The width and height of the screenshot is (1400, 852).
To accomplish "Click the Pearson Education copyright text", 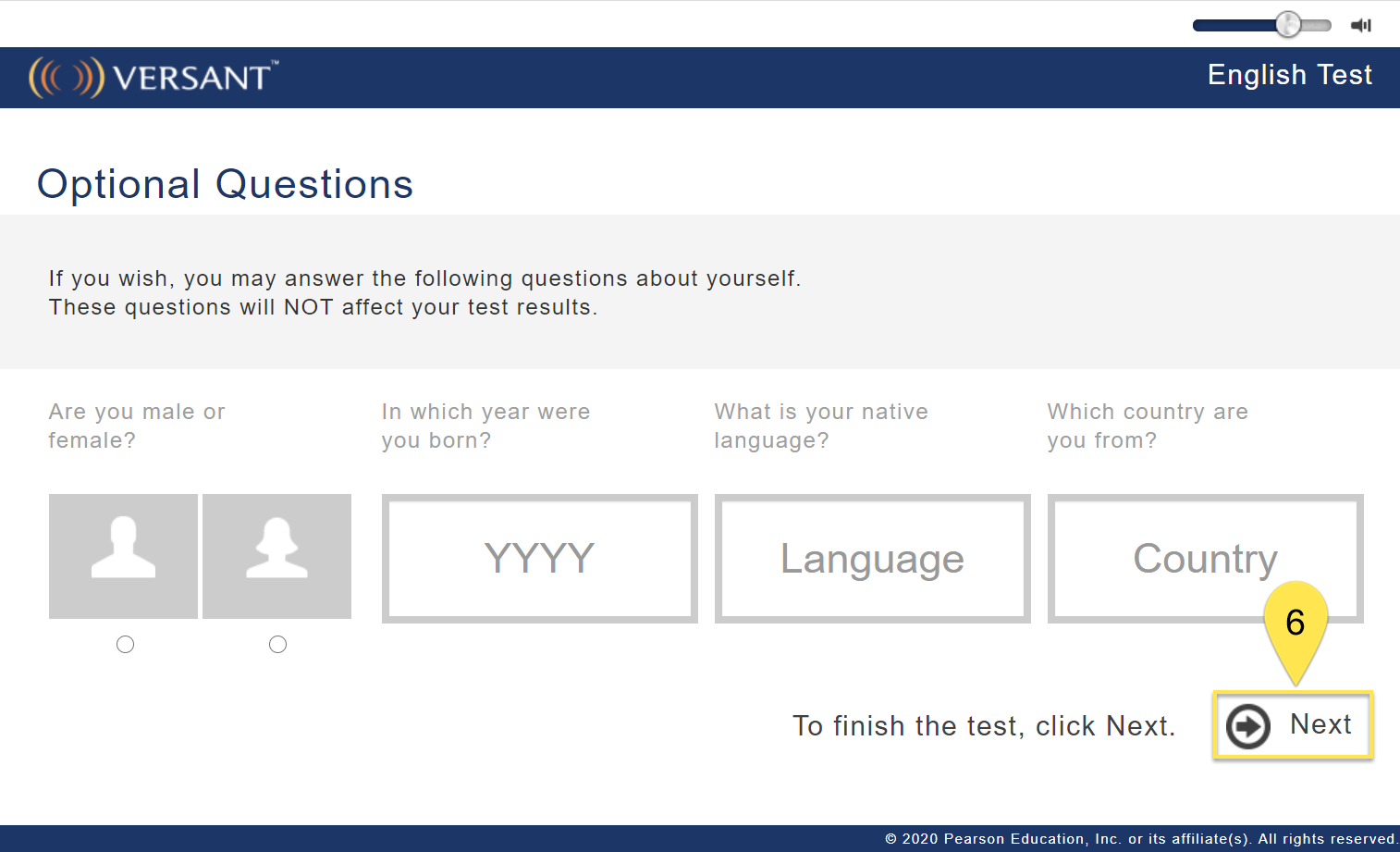I will pyautogui.click(x=1141, y=839).
